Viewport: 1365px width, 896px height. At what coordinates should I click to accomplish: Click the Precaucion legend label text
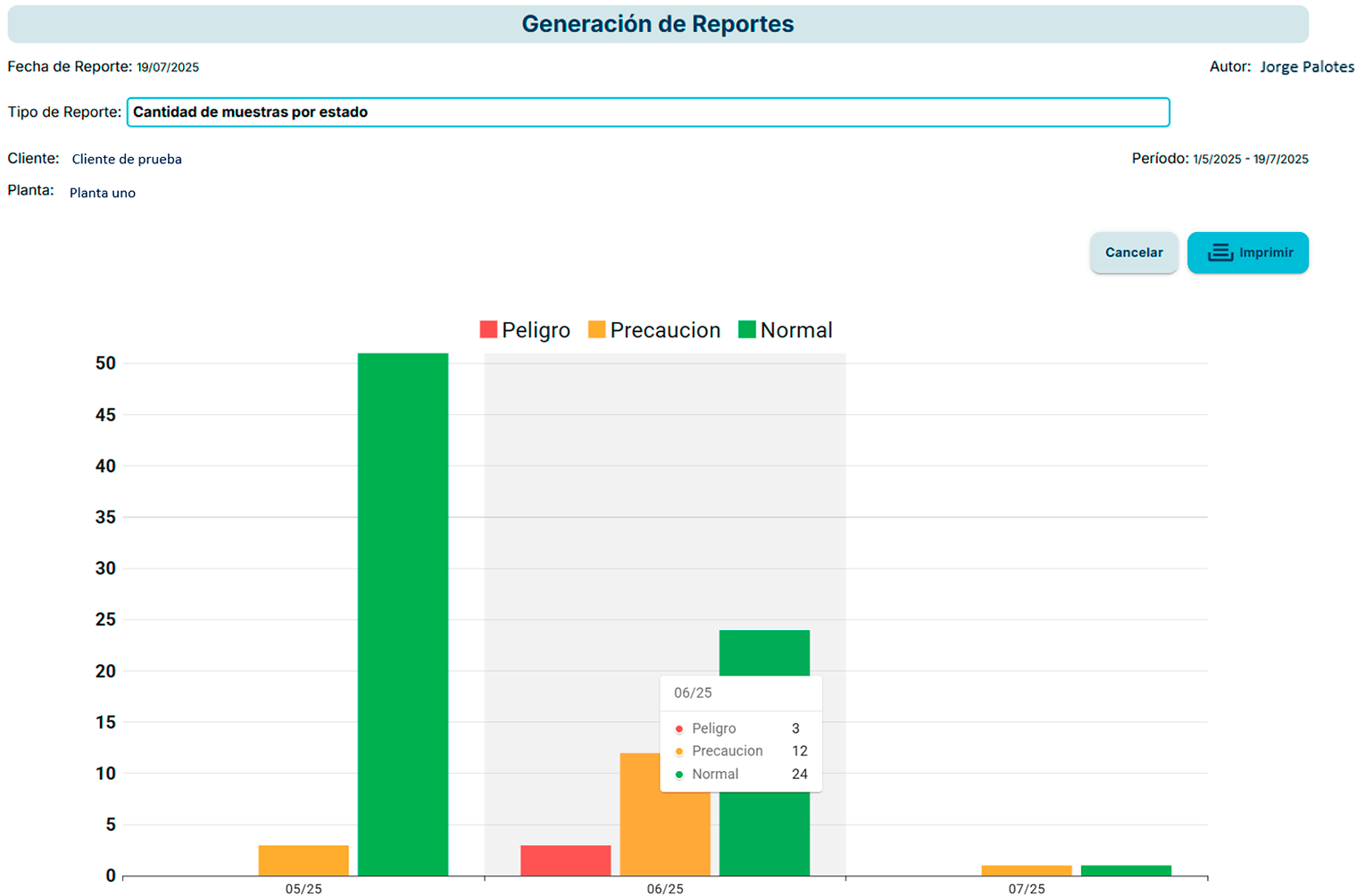click(665, 330)
